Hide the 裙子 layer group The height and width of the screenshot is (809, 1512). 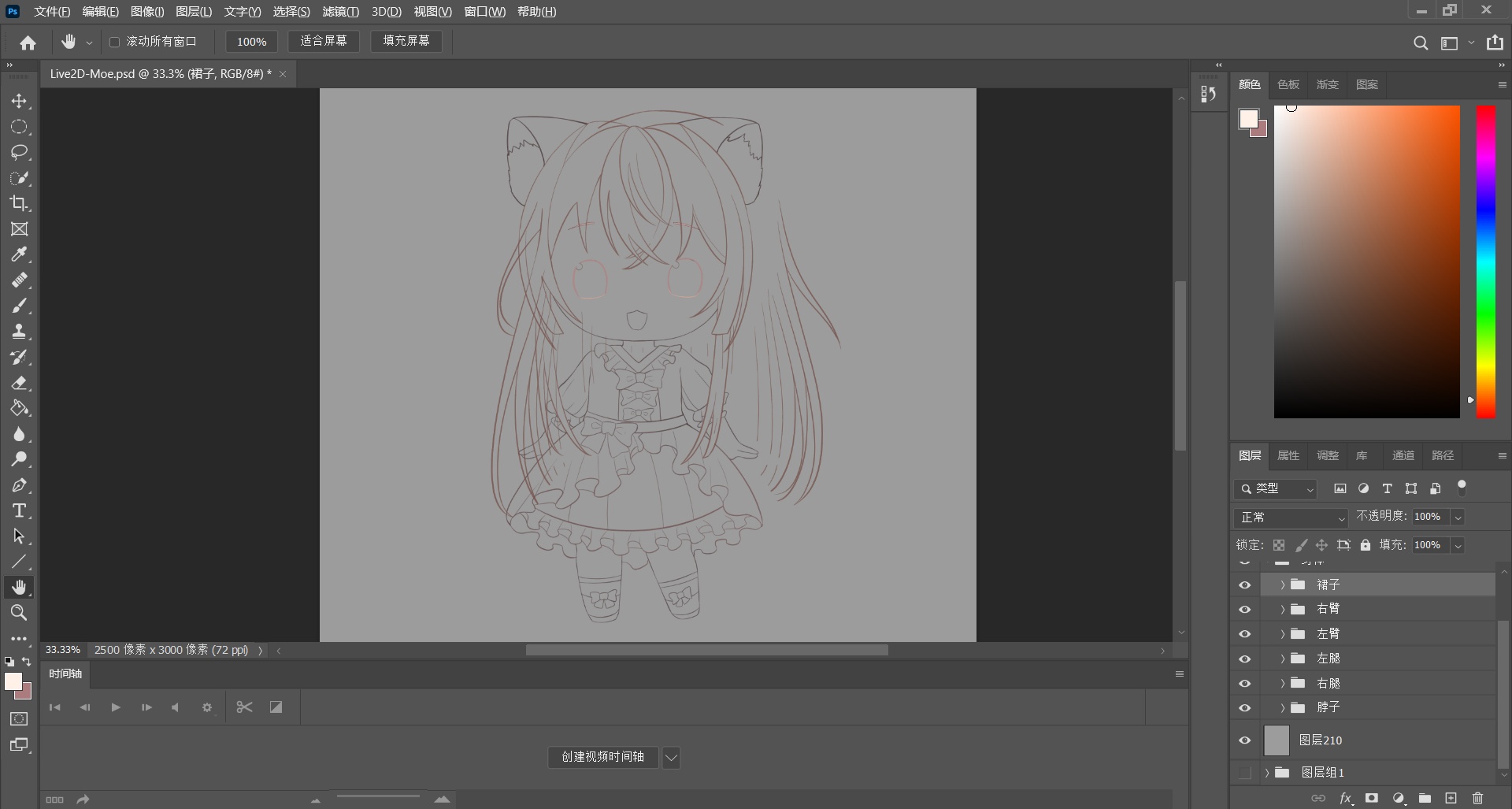pyautogui.click(x=1244, y=585)
